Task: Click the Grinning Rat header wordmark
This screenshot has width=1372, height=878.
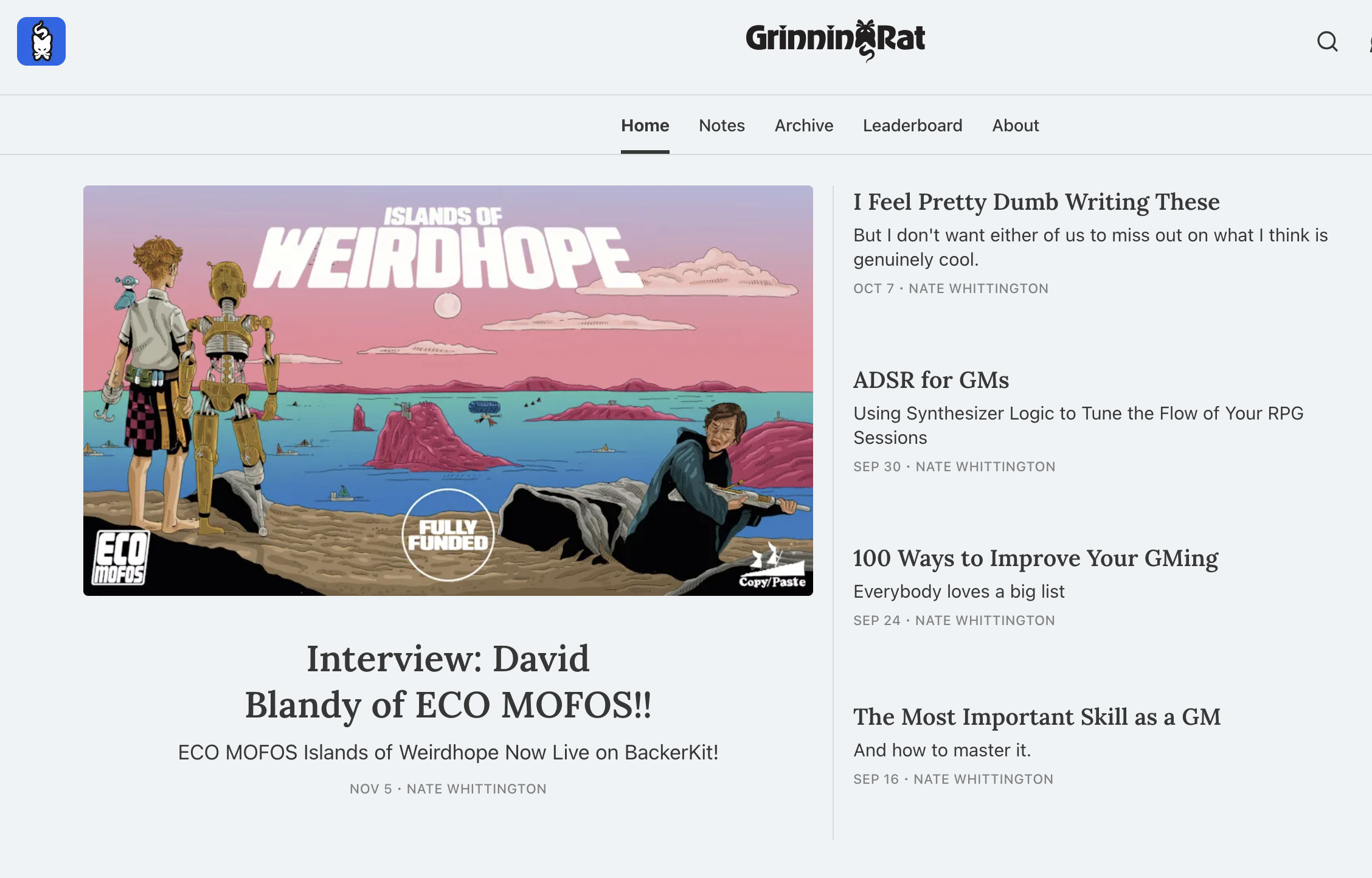Action: (x=835, y=40)
